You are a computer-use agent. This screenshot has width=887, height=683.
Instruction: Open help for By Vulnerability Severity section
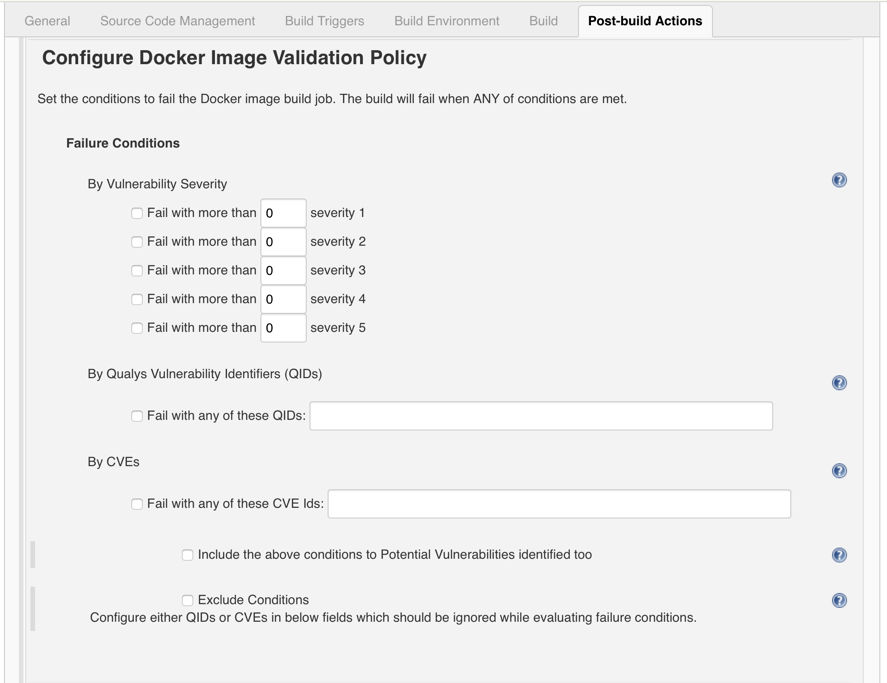[839, 180]
